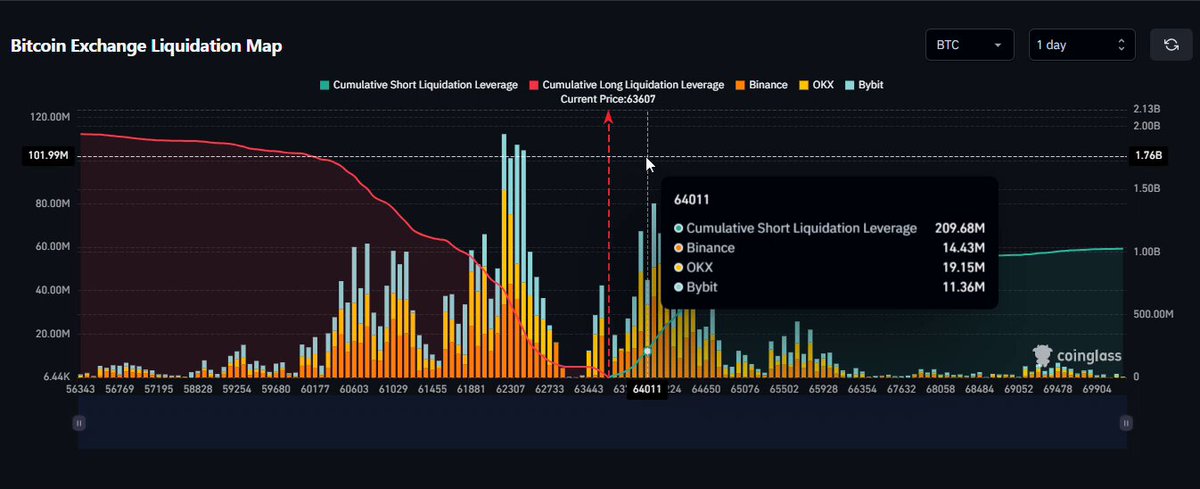Screen dimensions: 1200x489
Task: Click the right zoom slider handle
Action: click(1126, 423)
